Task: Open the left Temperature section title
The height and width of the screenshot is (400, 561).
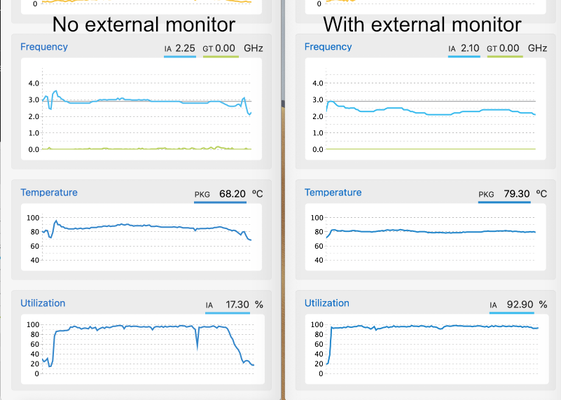Action: [49, 192]
